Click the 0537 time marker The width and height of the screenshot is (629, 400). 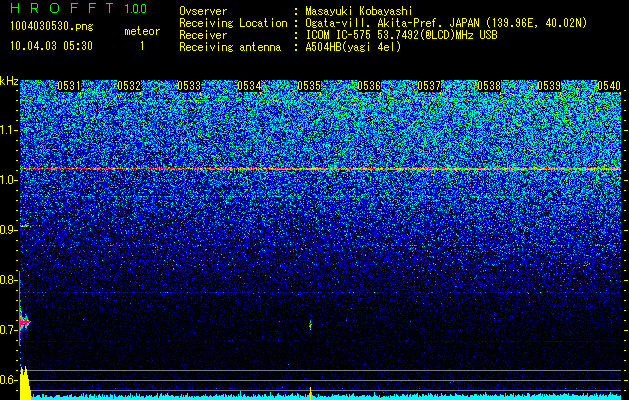coord(429,86)
